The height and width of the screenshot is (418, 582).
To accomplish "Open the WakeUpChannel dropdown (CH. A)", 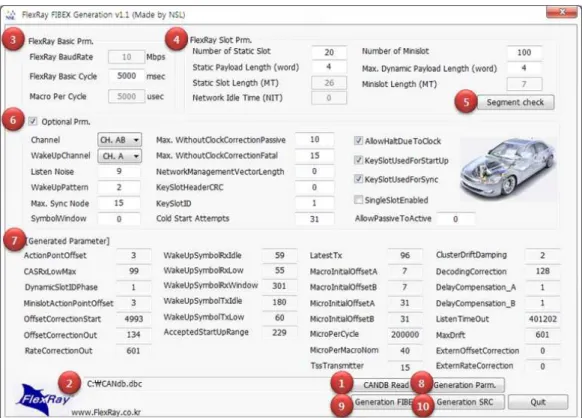I will 120,156.
